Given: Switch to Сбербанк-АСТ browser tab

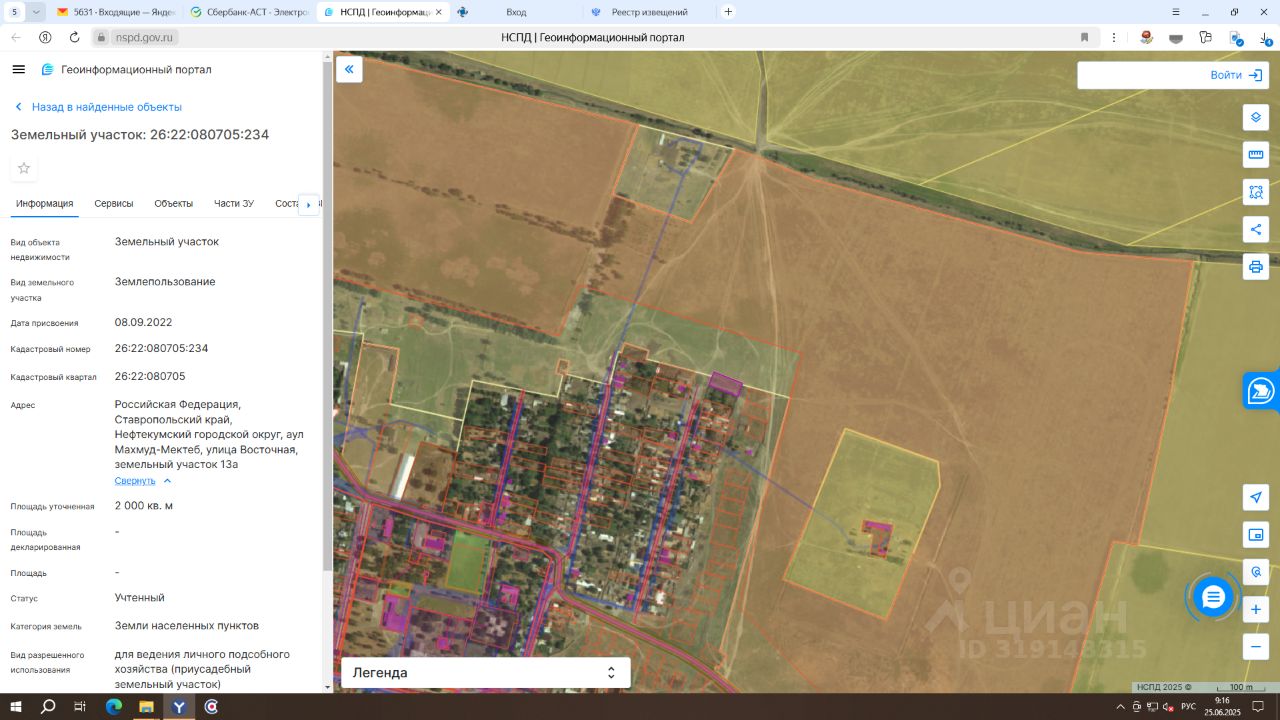Looking at the screenshot, I should 250,12.
